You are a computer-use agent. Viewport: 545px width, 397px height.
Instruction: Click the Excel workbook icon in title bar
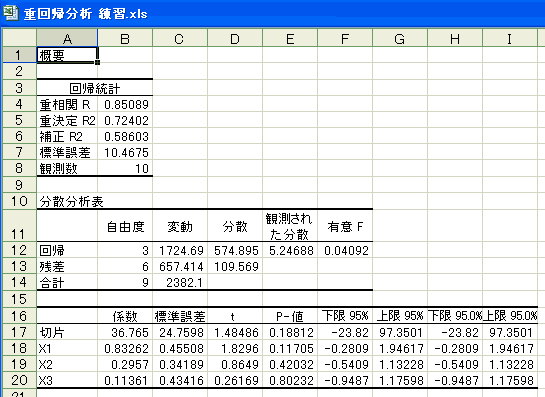coord(10,13)
